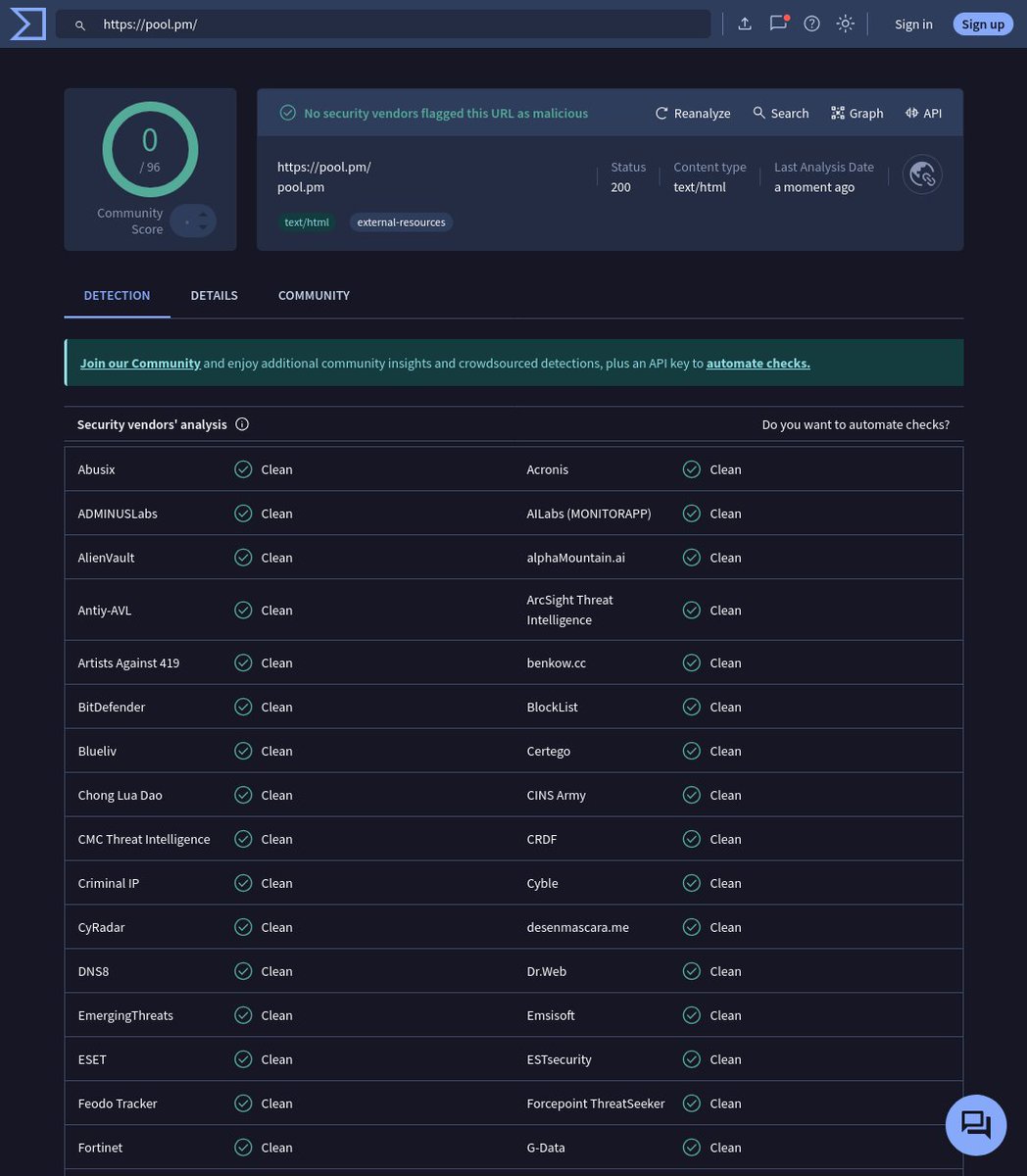The image size is (1027, 1176).
Task: Click the check icon for benkow.cc
Action: (x=692, y=662)
